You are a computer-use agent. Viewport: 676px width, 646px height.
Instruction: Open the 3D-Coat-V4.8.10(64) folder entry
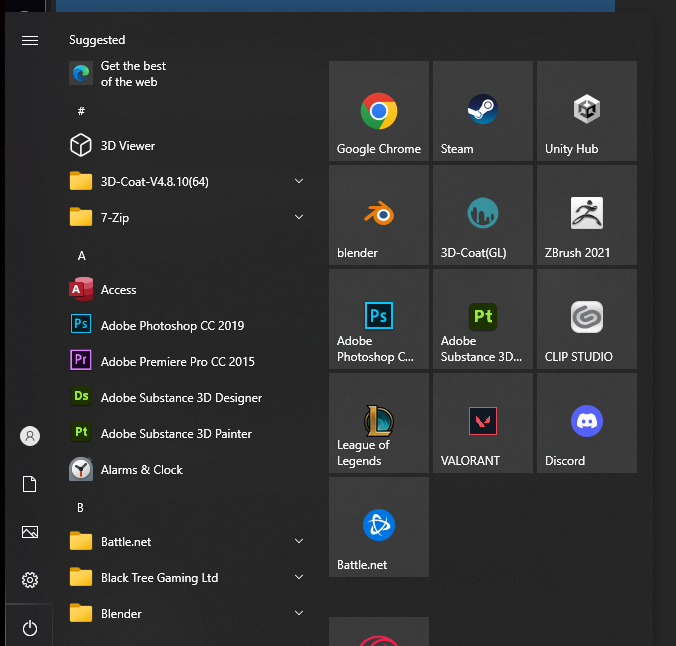[188, 181]
